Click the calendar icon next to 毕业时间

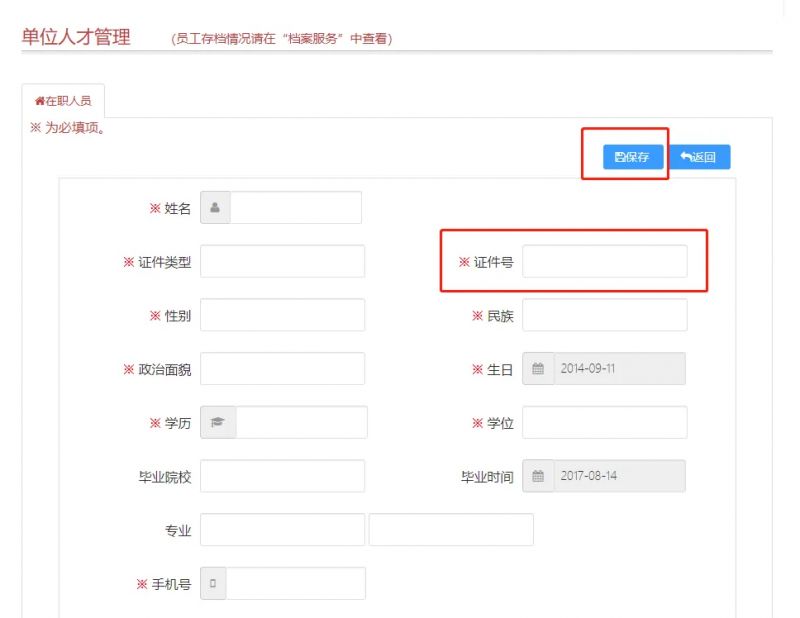(x=538, y=476)
